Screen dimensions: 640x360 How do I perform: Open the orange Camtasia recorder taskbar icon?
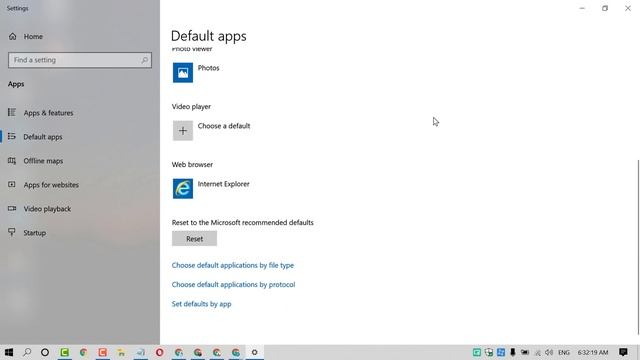pyautogui.click(x=102, y=352)
